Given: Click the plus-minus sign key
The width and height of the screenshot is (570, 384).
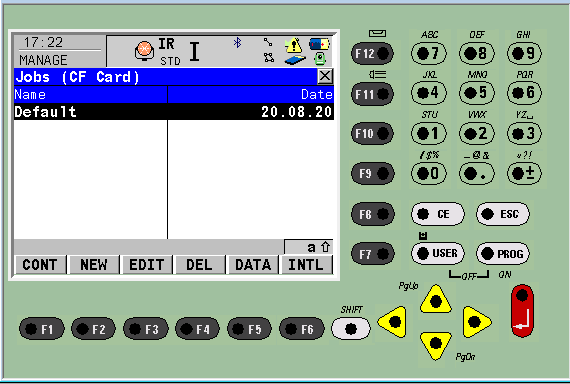Looking at the screenshot, I should pyautogui.click(x=524, y=173).
